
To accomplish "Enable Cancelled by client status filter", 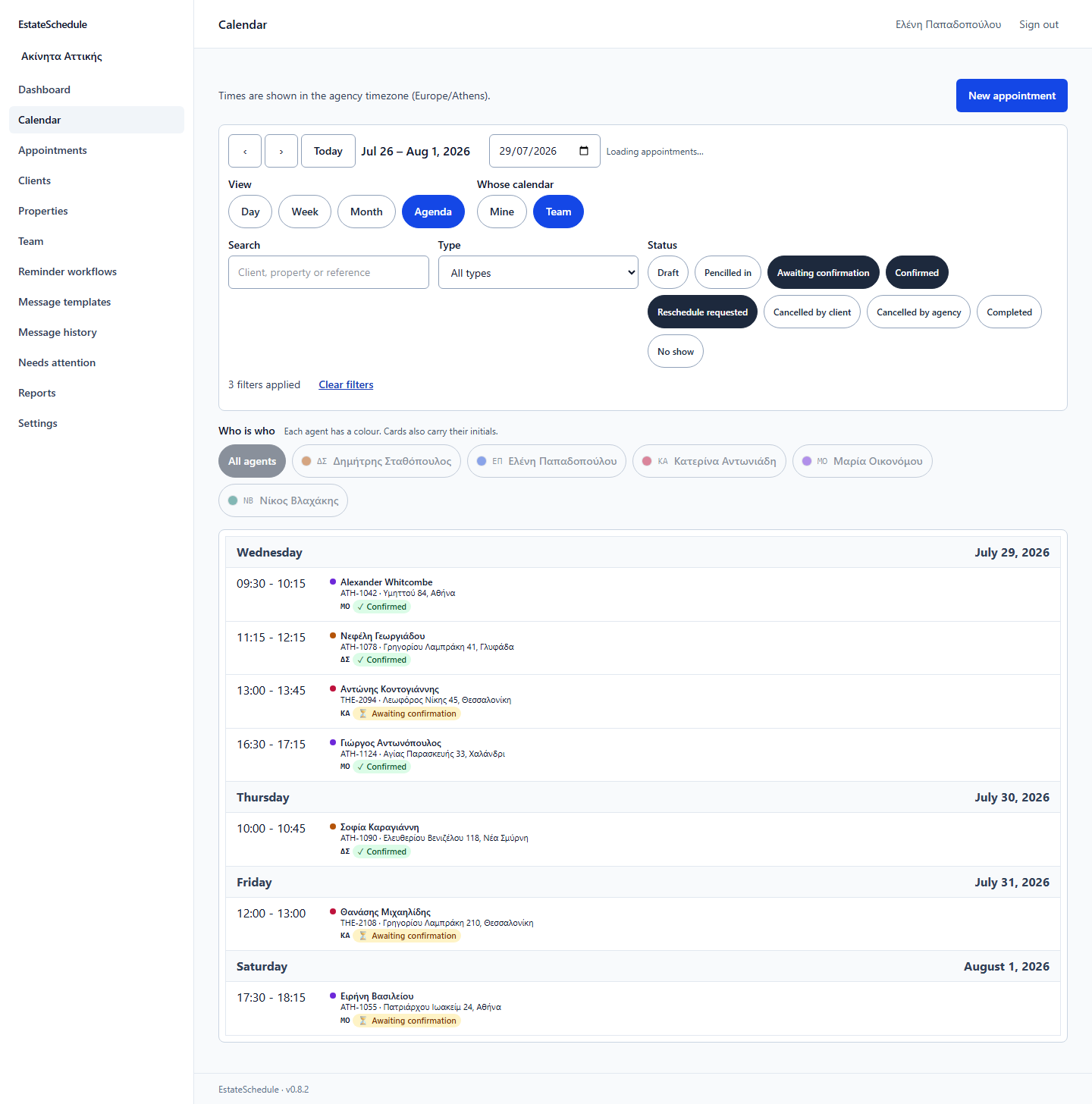I will pyautogui.click(x=812, y=312).
